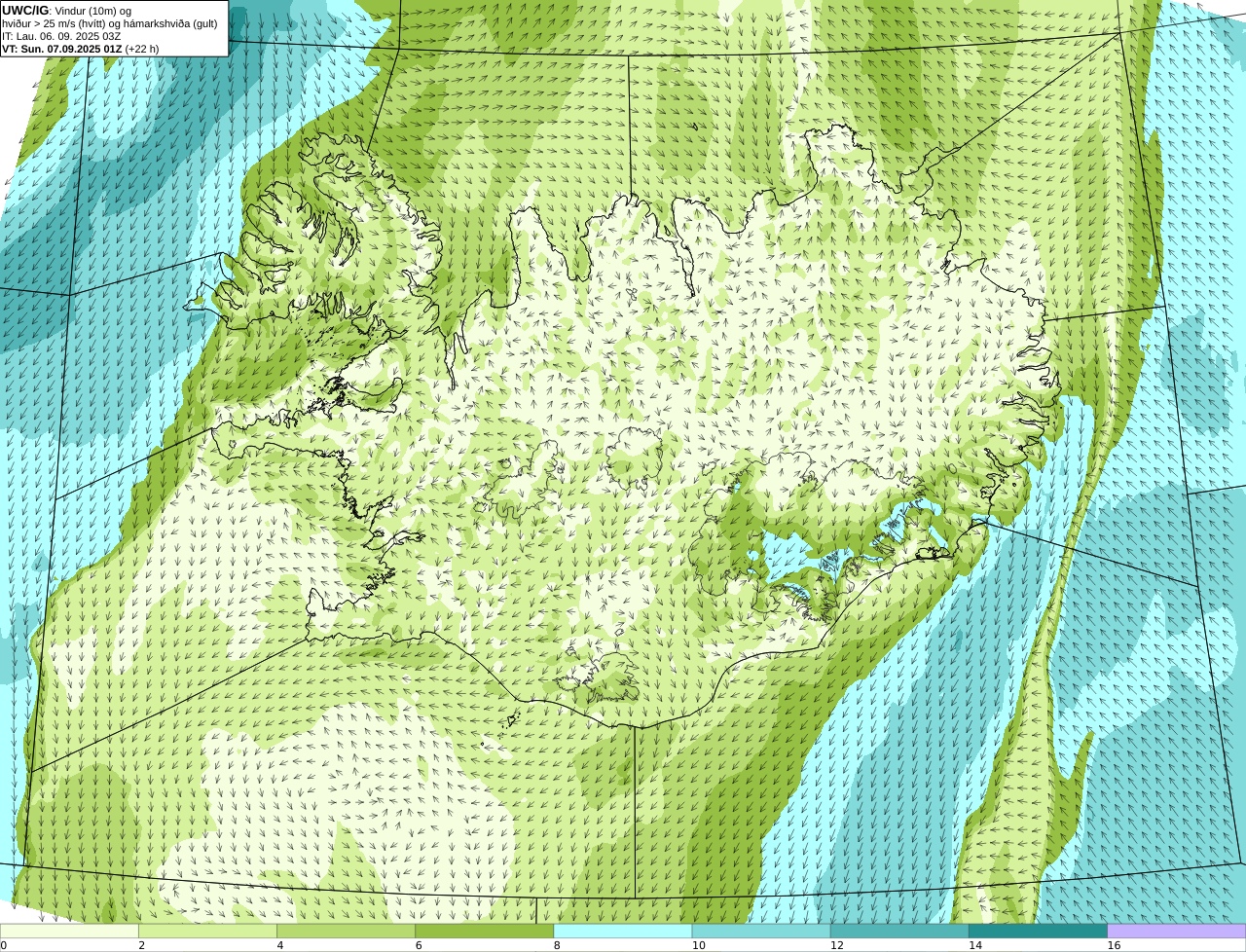Click the pale cream 0–2 legend swatch
The height and width of the screenshot is (952, 1246).
(x=69, y=931)
